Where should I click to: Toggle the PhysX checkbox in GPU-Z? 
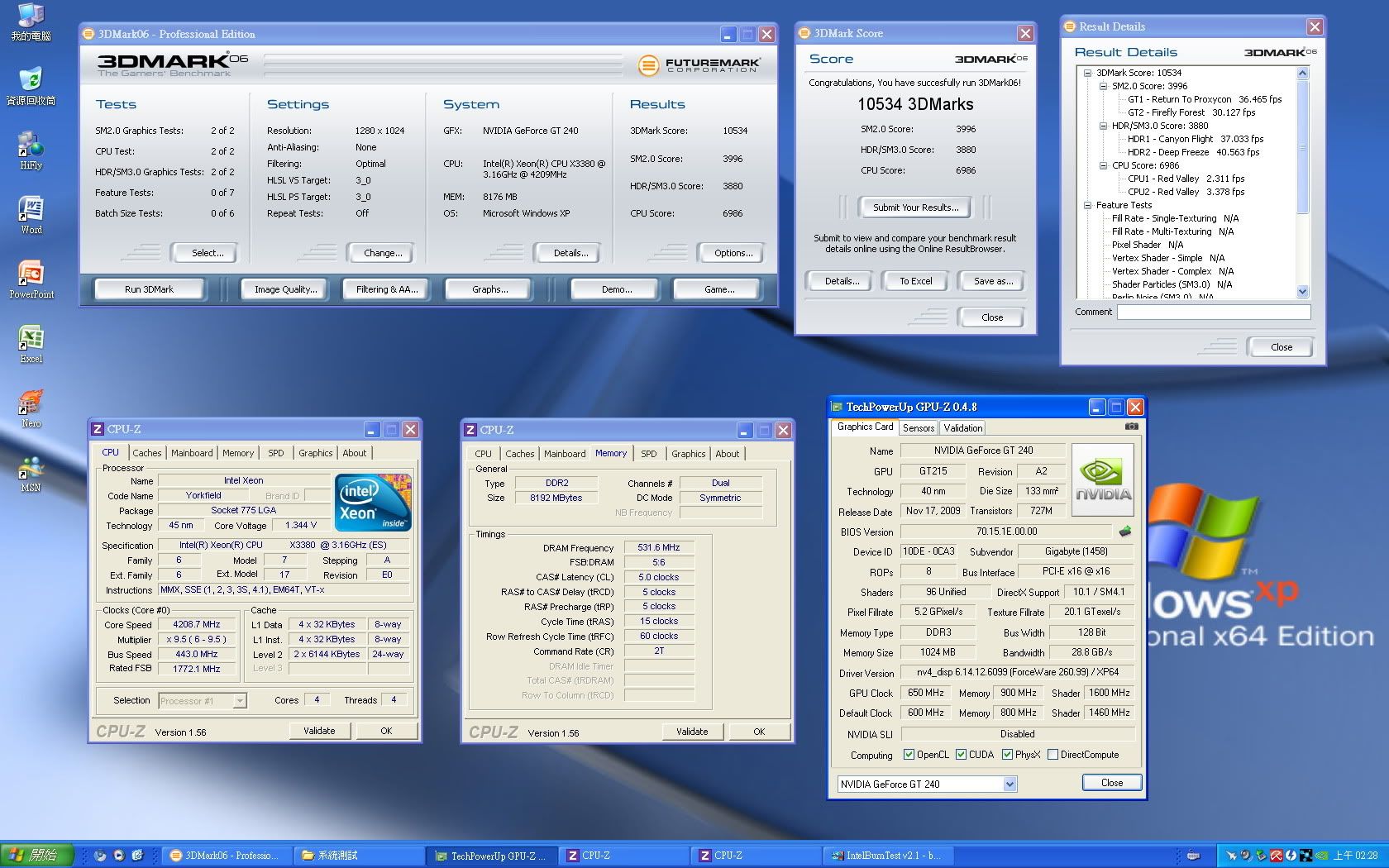pyautogui.click(x=1007, y=754)
